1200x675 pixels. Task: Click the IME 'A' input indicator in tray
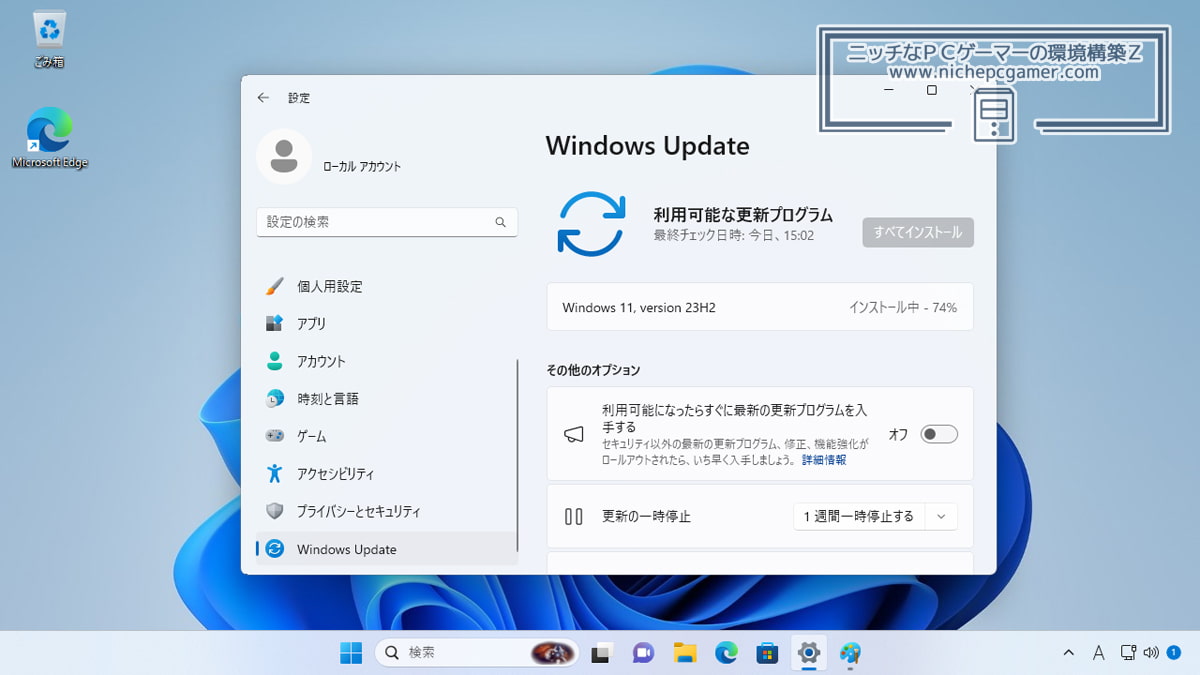click(1098, 653)
